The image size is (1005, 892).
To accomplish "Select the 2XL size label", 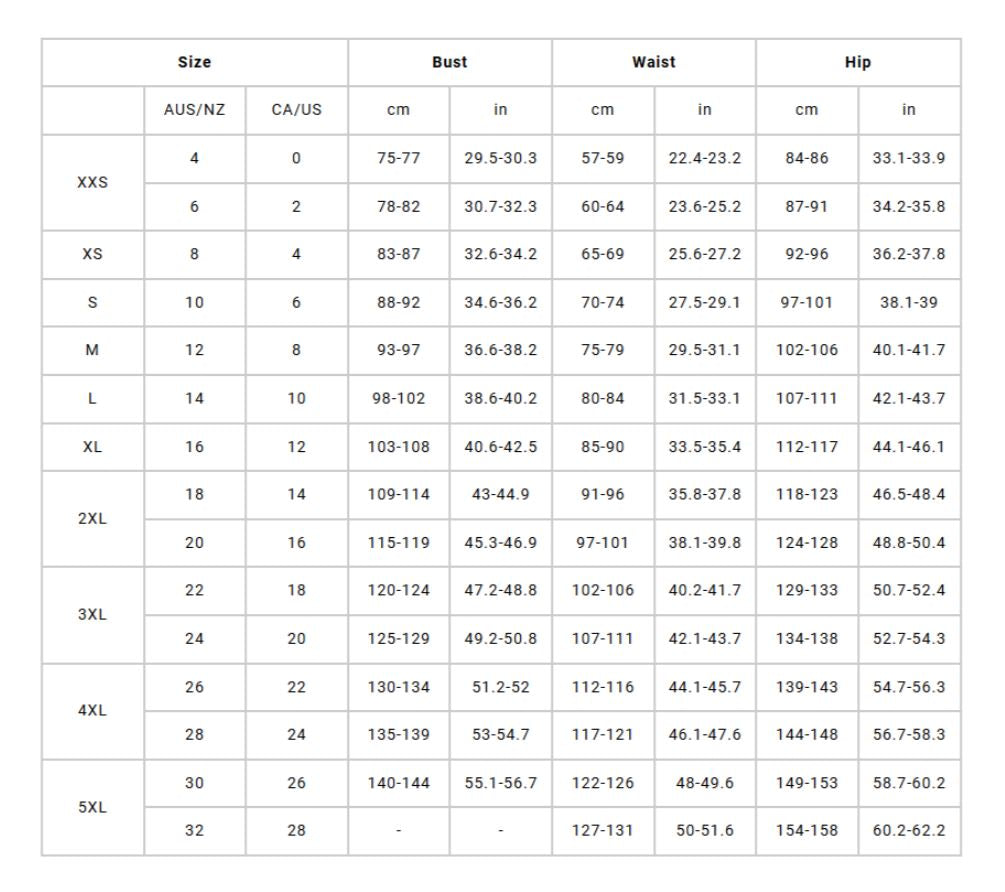I will point(92,519).
